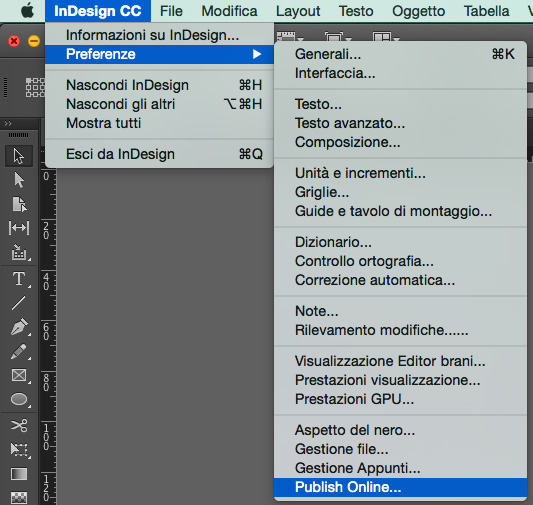Open Aspetto del nero... preferences

pos(400,430)
